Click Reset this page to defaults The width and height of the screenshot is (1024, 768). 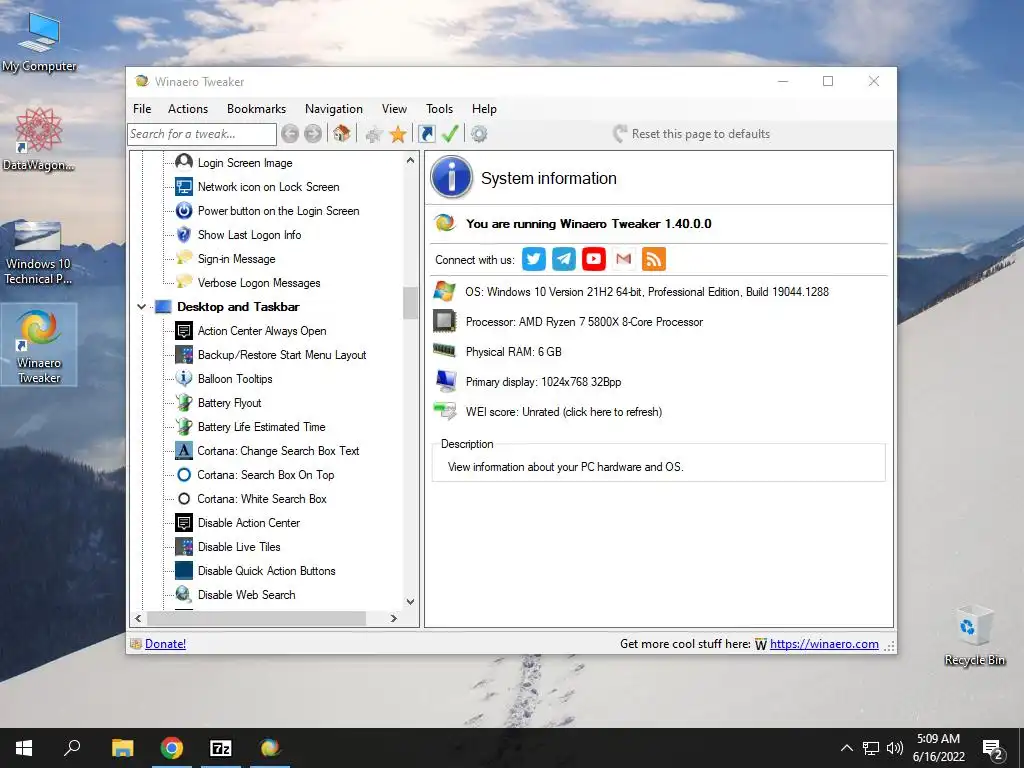tap(691, 134)
